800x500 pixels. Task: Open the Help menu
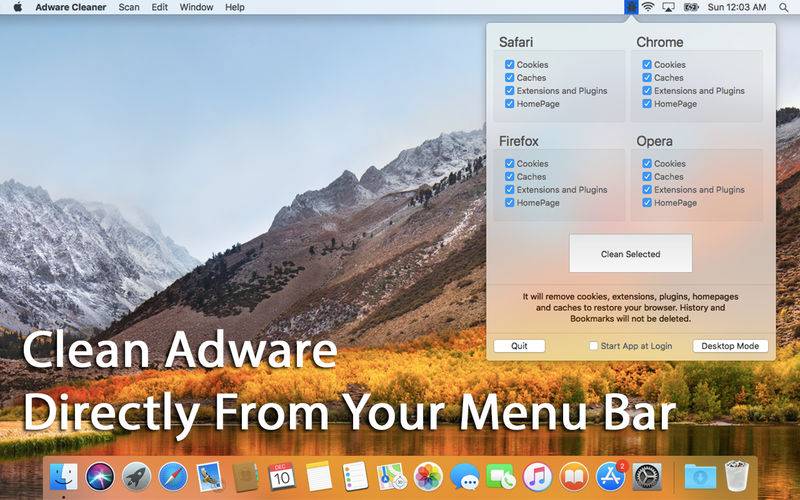click(x=235, y=7)
